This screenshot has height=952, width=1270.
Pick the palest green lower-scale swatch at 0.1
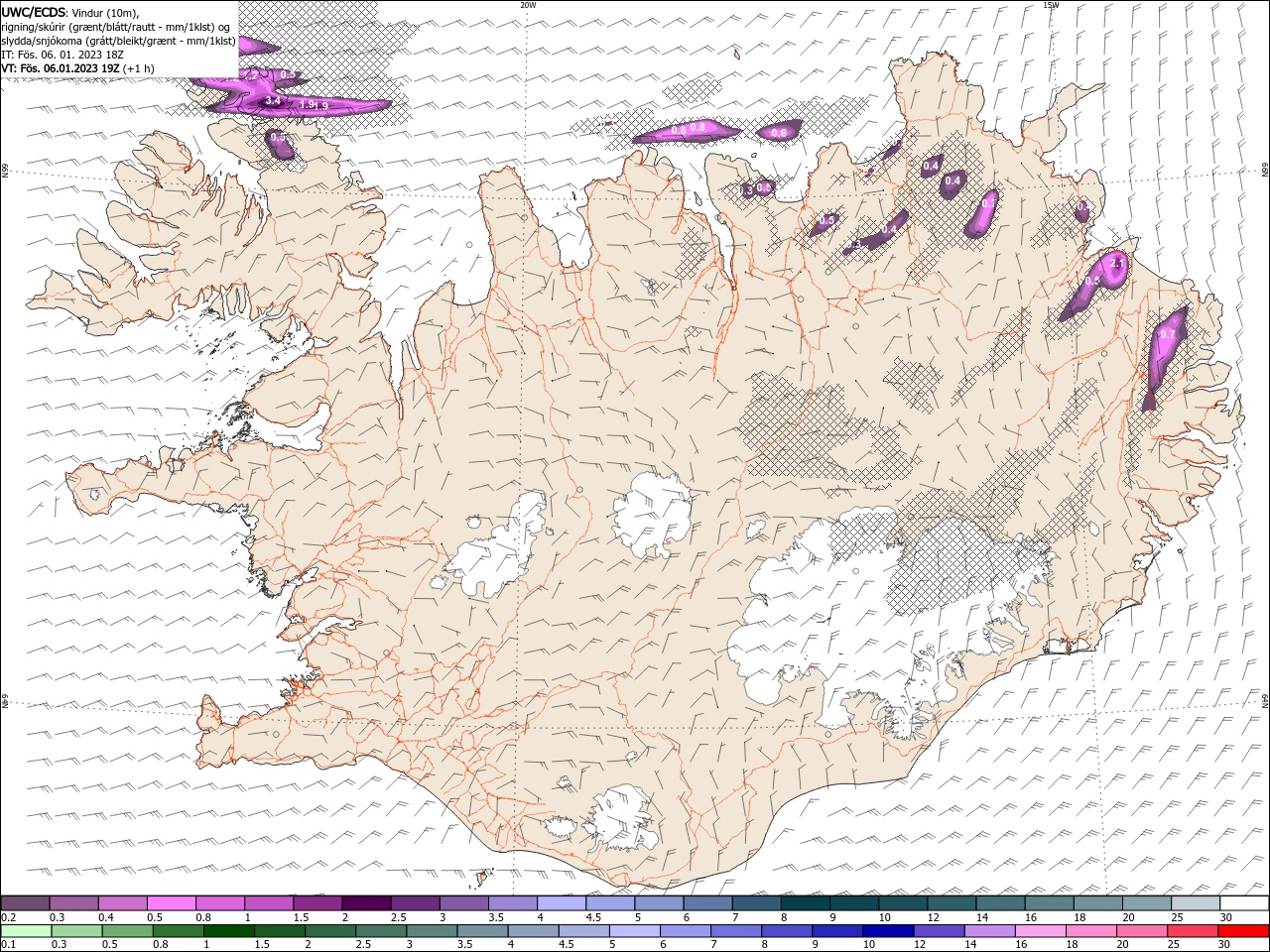pyautogui.click(x=26, y=931)
